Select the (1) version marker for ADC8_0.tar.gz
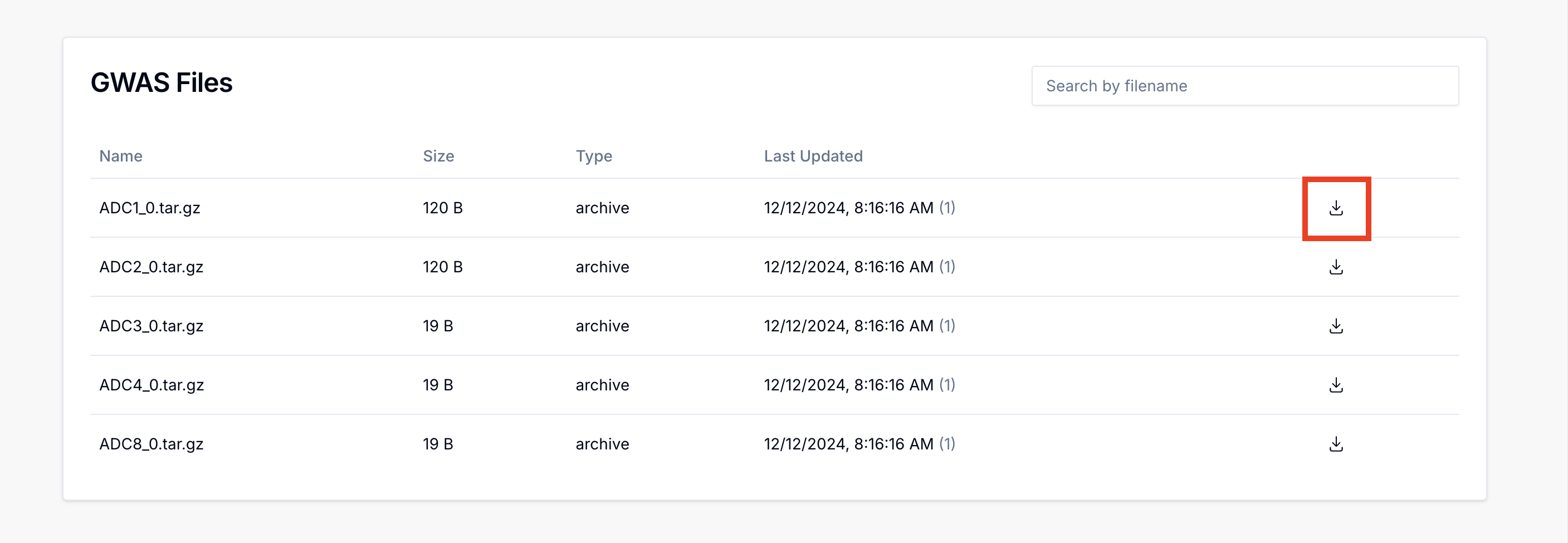The image size is (1568, 543). point(946,444)
